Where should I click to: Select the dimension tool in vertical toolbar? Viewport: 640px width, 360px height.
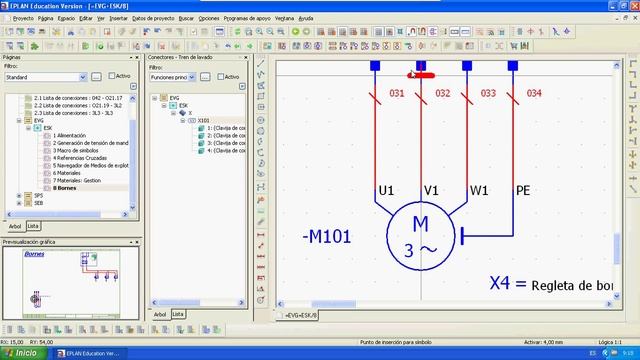[x=261, y=235]
